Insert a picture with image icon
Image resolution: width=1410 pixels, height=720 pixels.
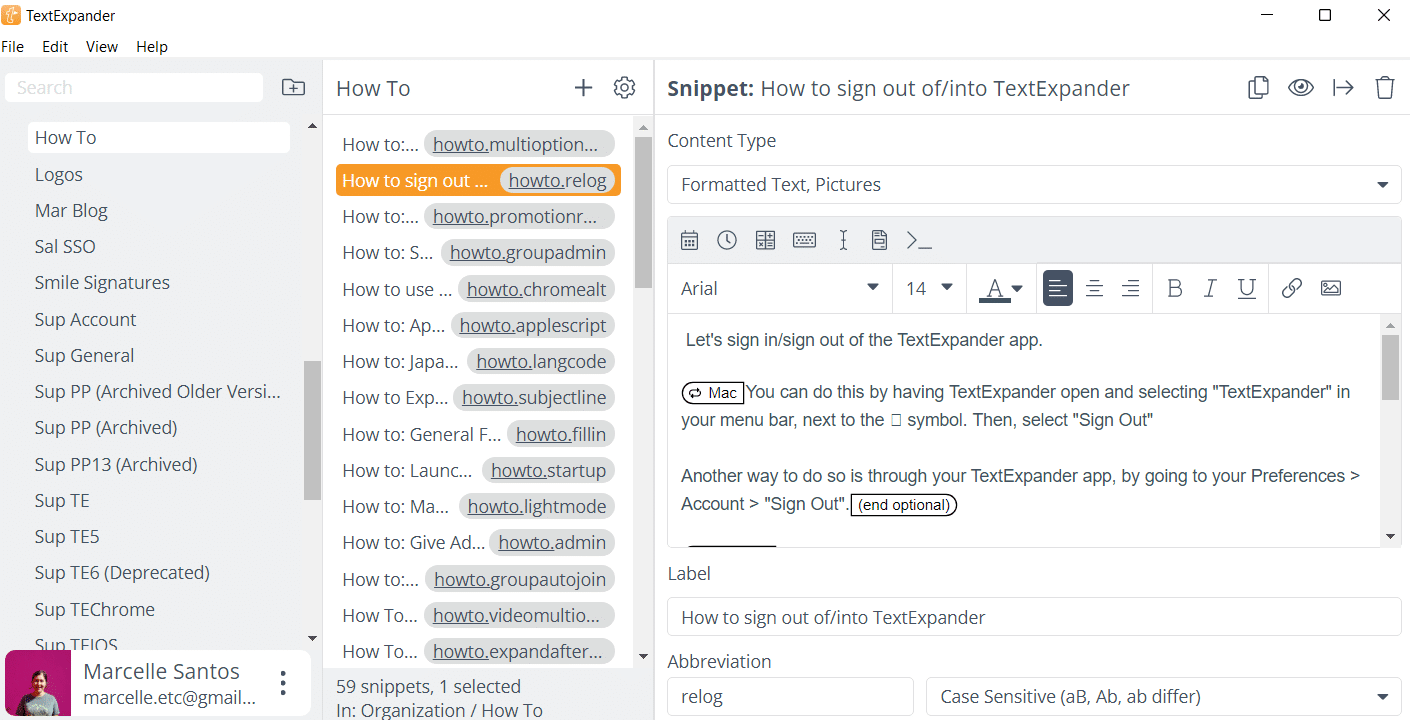1330,288
